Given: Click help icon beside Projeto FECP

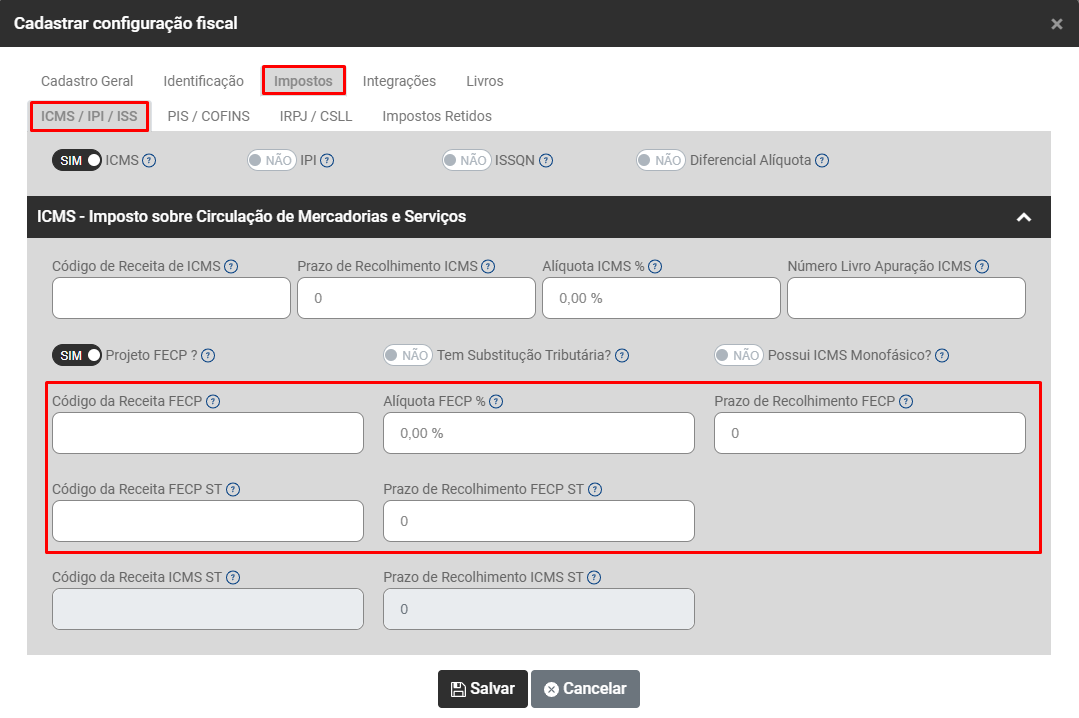Looking at the screenshot, I should click(x=208, y=355).
